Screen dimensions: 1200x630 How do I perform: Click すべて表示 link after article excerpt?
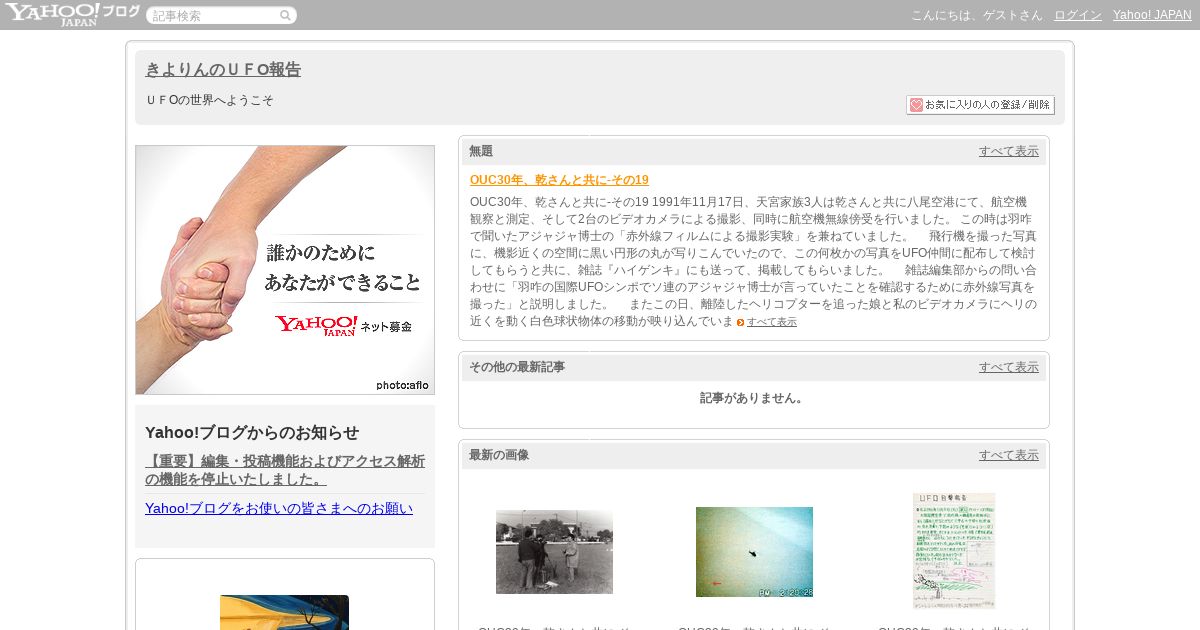tap(772, 322)
